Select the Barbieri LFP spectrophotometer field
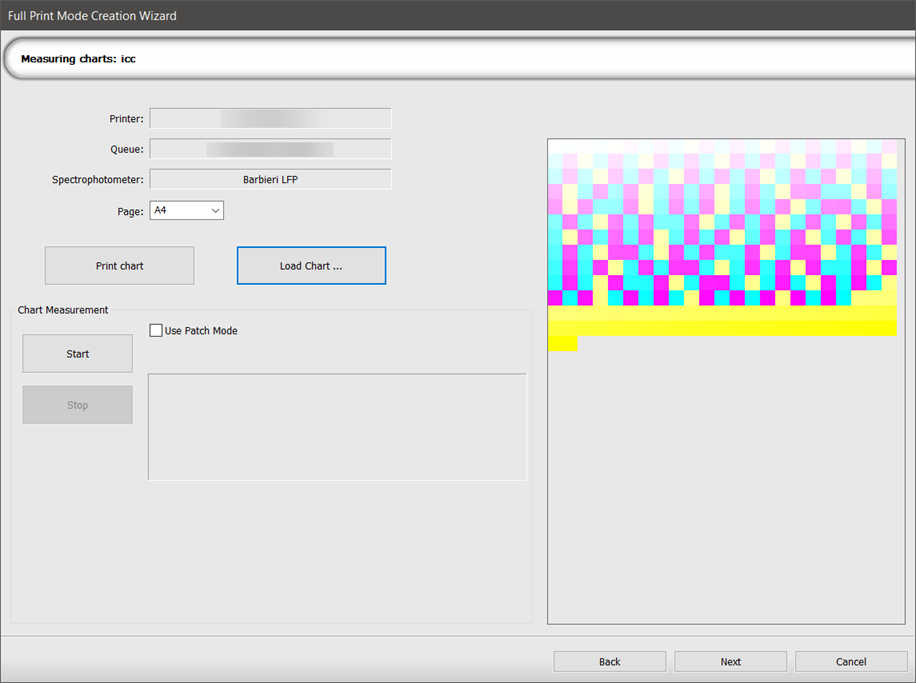Viewport: 916px width, 683px height. 270,179
